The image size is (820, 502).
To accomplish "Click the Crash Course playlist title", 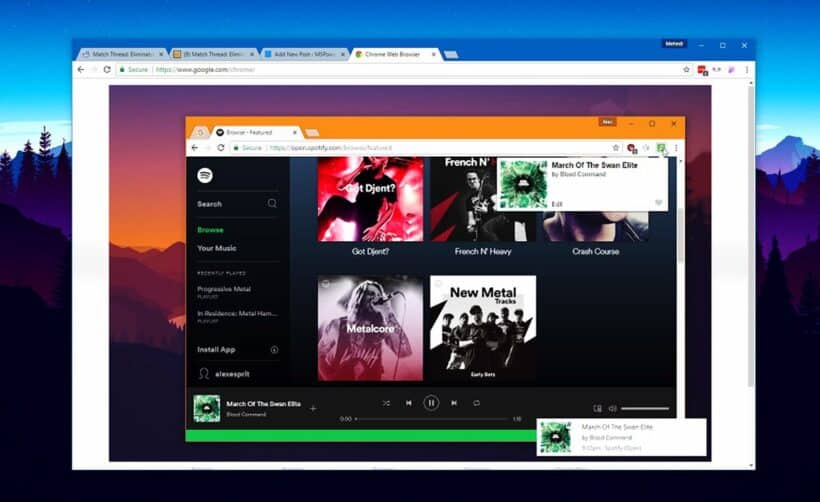I will pos(595,252).
